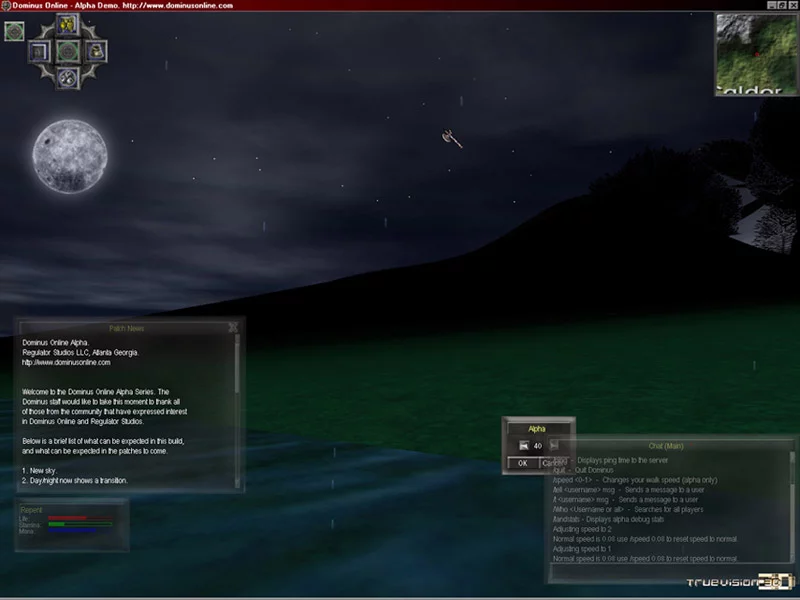
Task: Close the Patch News window
Action: [x=233, y=328]
